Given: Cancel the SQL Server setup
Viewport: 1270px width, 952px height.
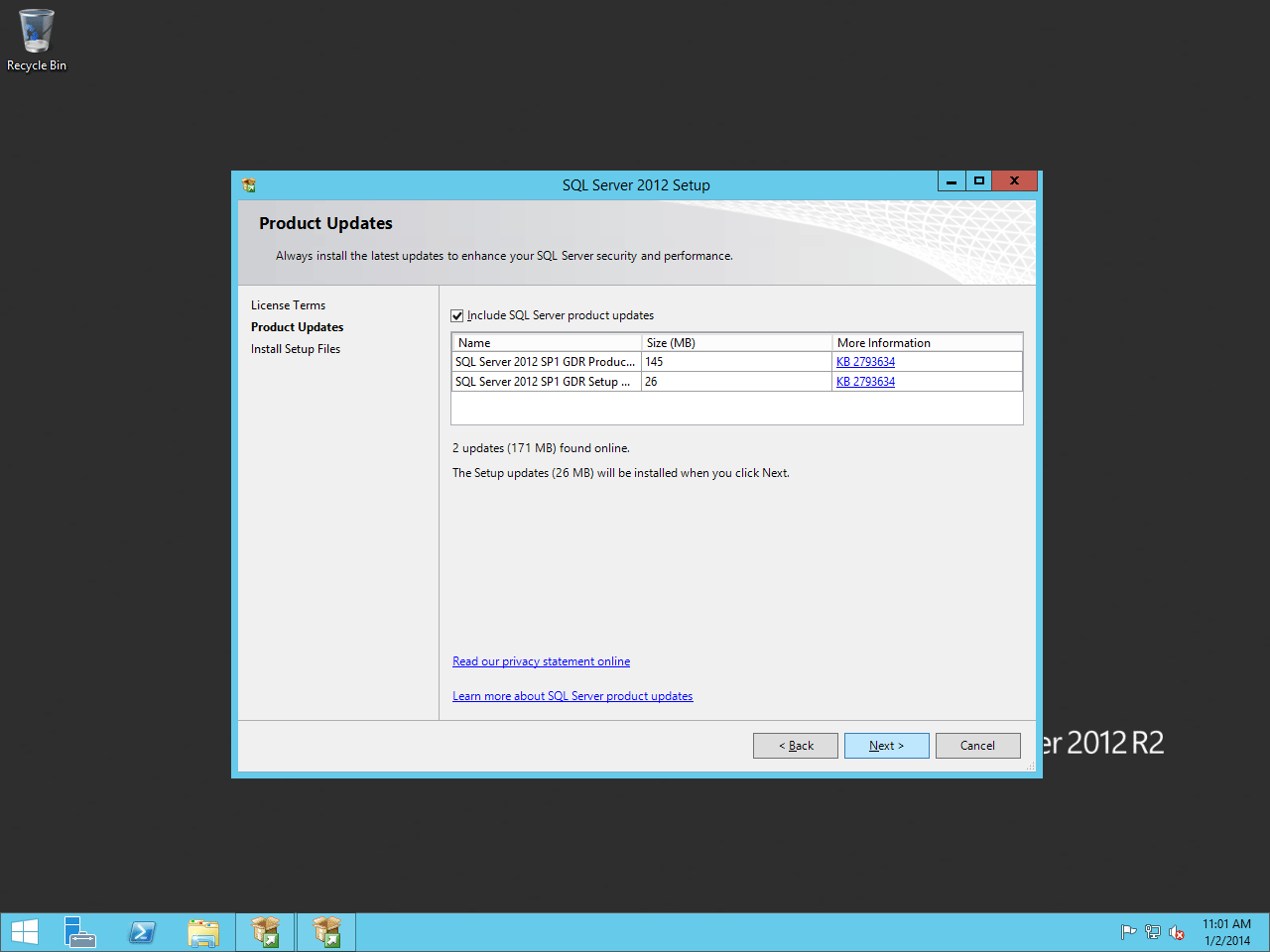Looking at the screenshot, I should point(977,746).
